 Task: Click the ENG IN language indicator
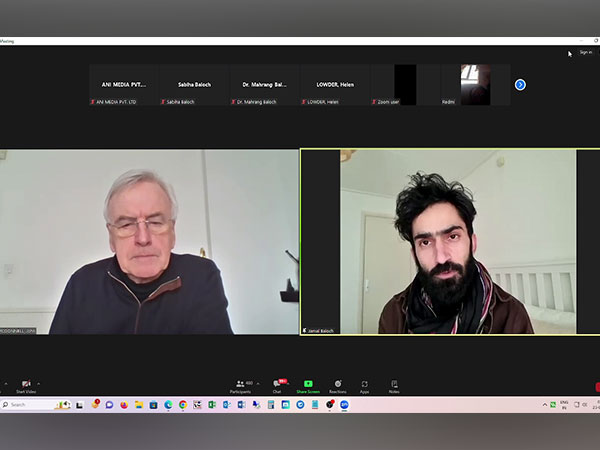coord(564,405)
